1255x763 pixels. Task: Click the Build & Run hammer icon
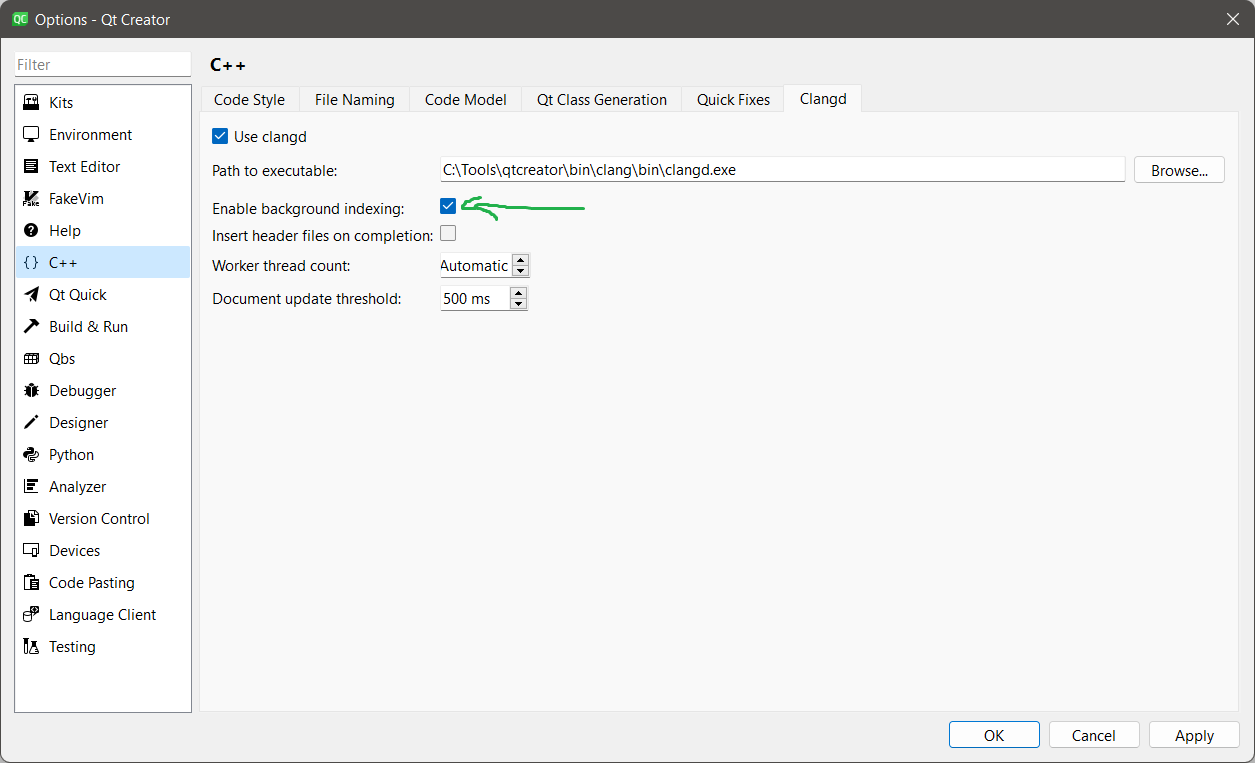[31, 327]
